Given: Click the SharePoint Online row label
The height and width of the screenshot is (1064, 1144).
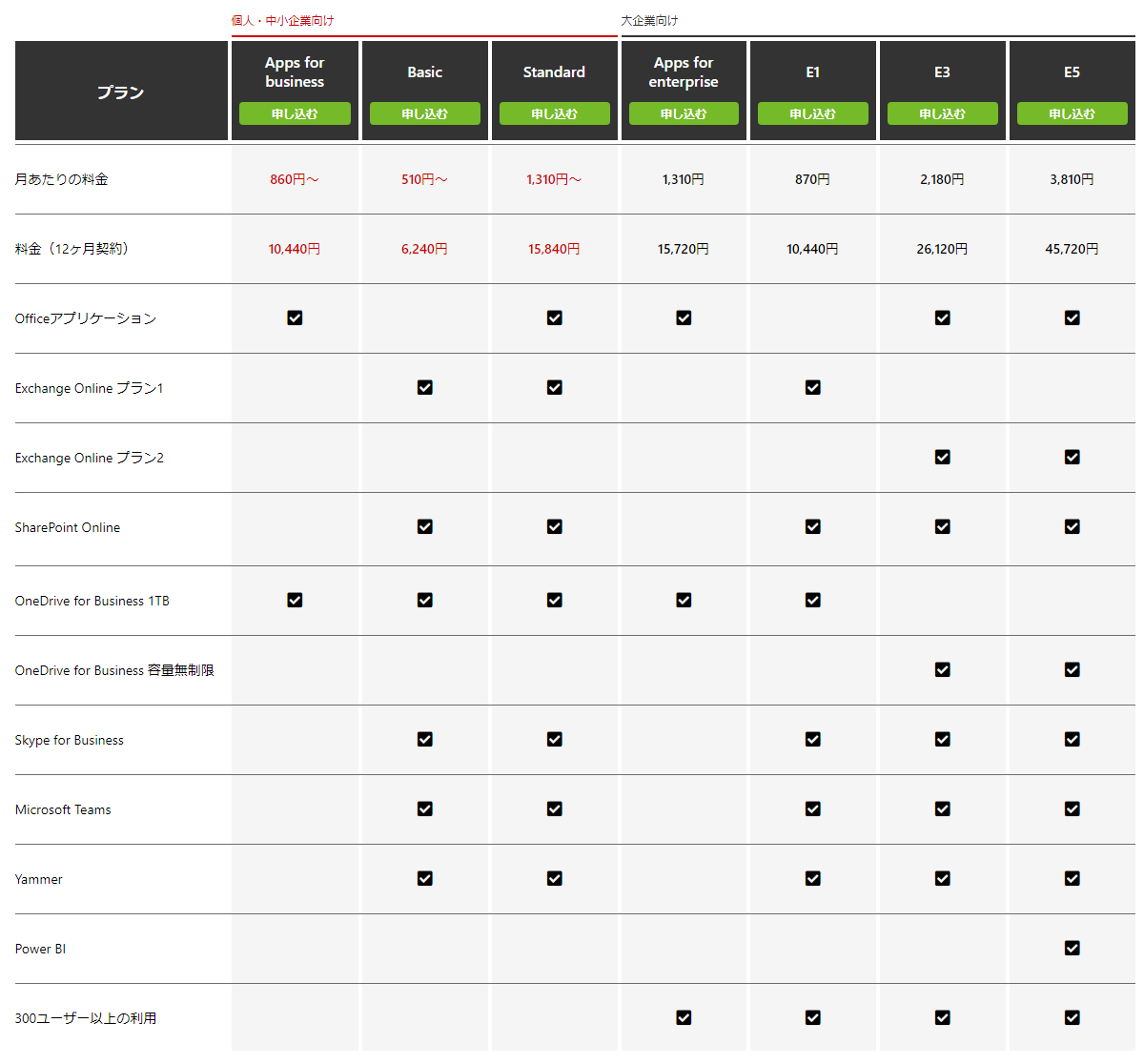Looking at the screenshot, I should pos(68,527).
